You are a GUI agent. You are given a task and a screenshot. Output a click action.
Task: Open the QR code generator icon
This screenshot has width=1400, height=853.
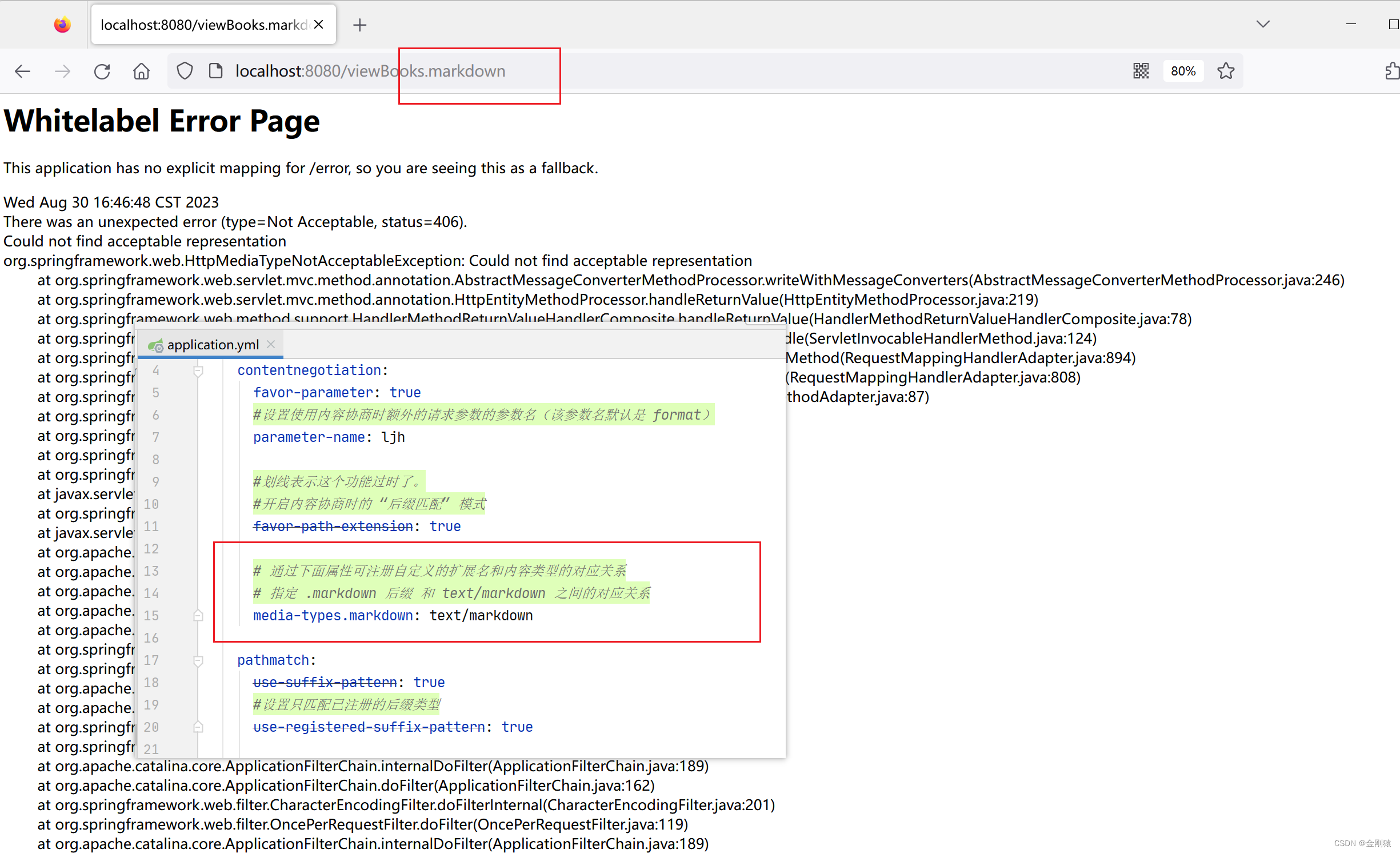pos(1141,71)
